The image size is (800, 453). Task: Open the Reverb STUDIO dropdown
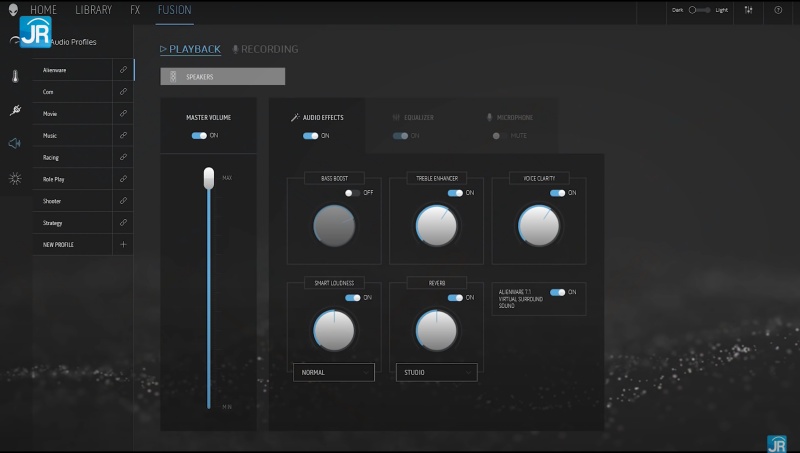(436, 372)
